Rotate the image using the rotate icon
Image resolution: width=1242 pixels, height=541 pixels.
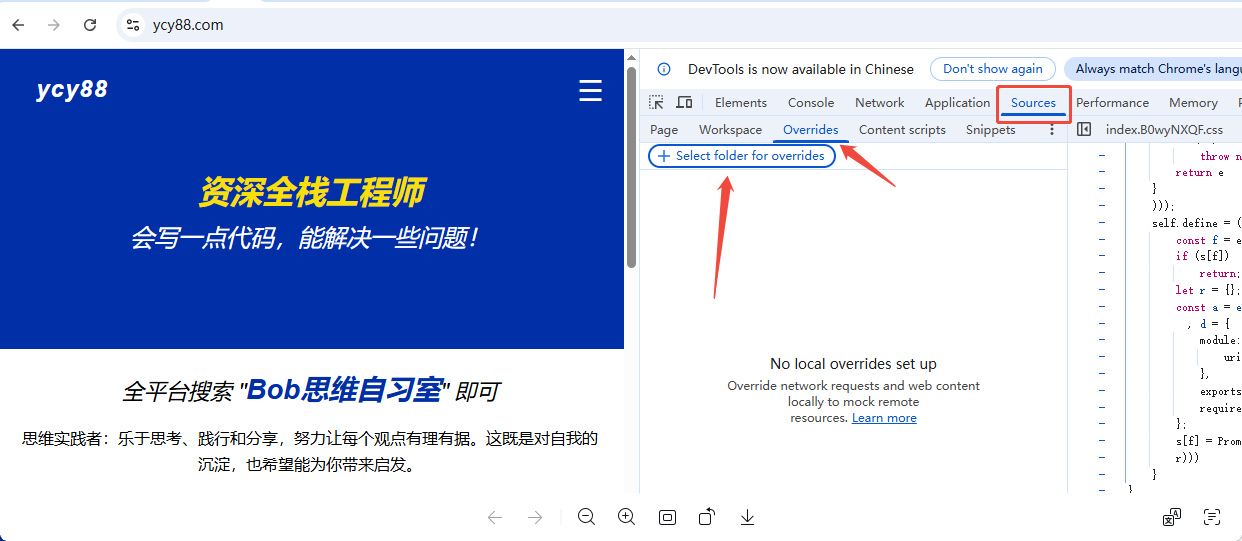click(x=707, y=517)
